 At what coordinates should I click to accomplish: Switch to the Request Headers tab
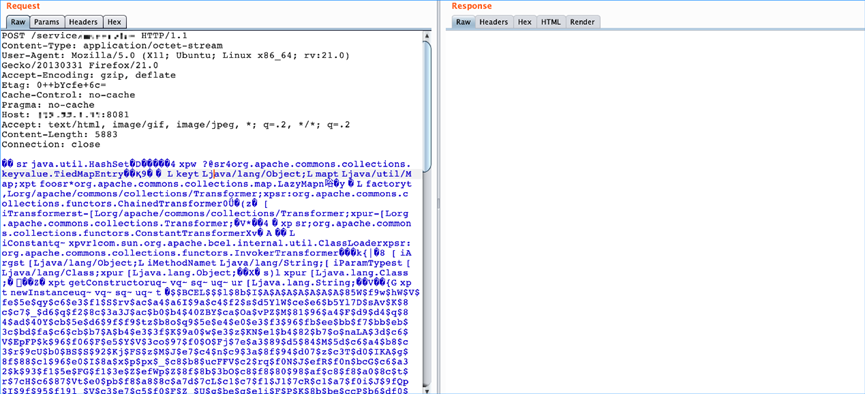(84, 22)
